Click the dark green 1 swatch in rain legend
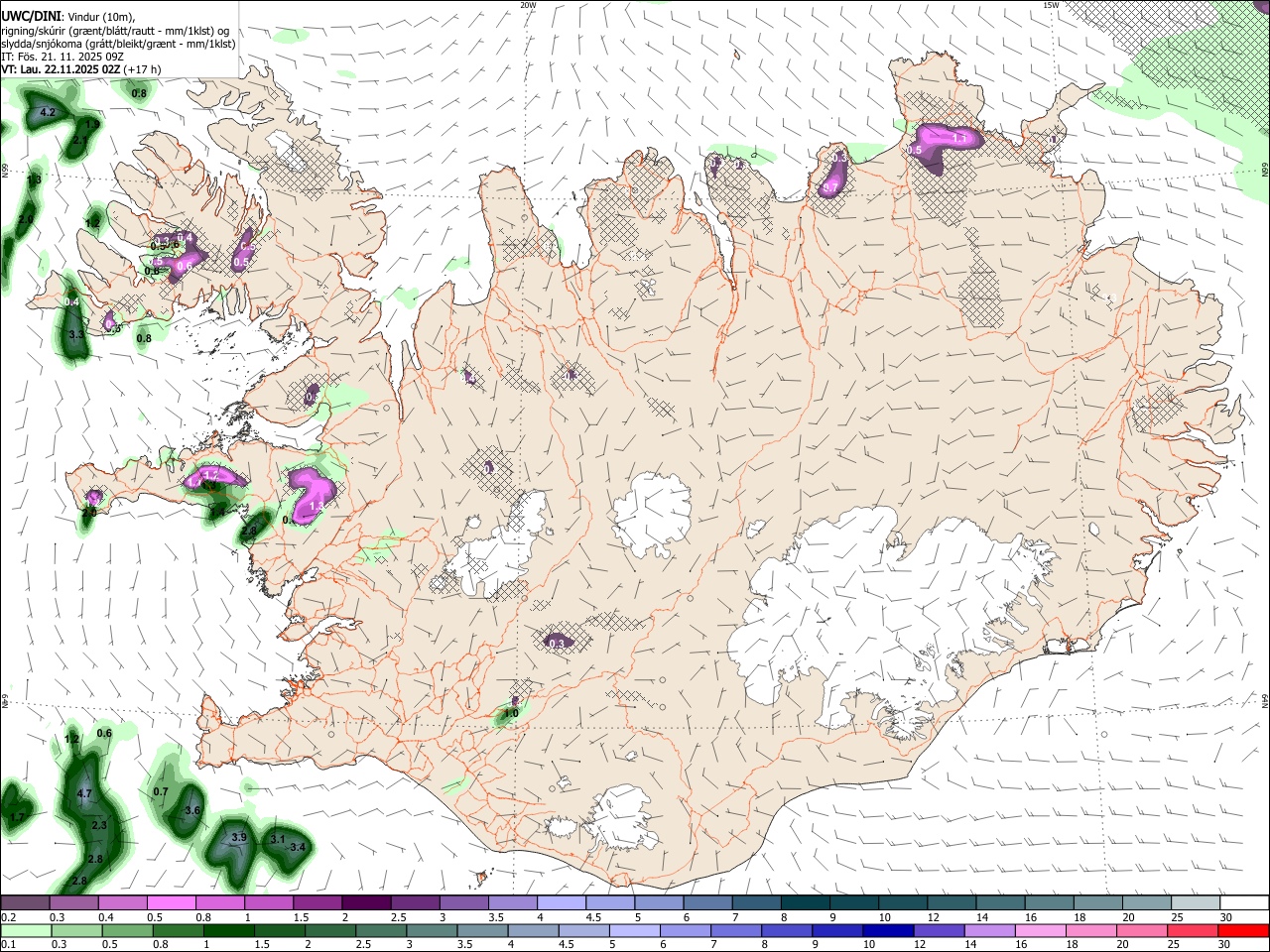 click(229, 931)
